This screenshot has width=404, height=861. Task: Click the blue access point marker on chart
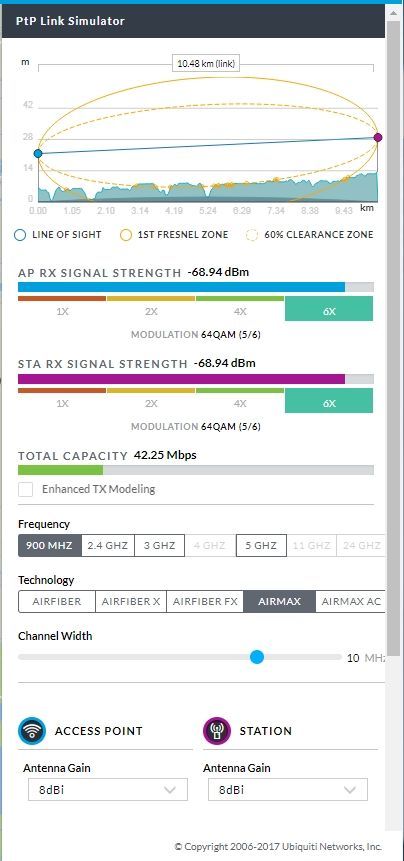(38, 153)
